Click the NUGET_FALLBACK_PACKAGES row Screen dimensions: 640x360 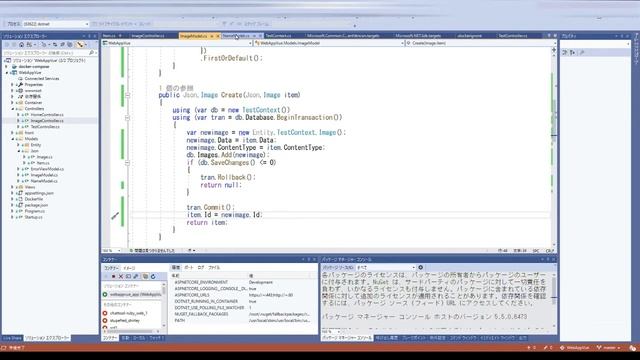(242, 314)
